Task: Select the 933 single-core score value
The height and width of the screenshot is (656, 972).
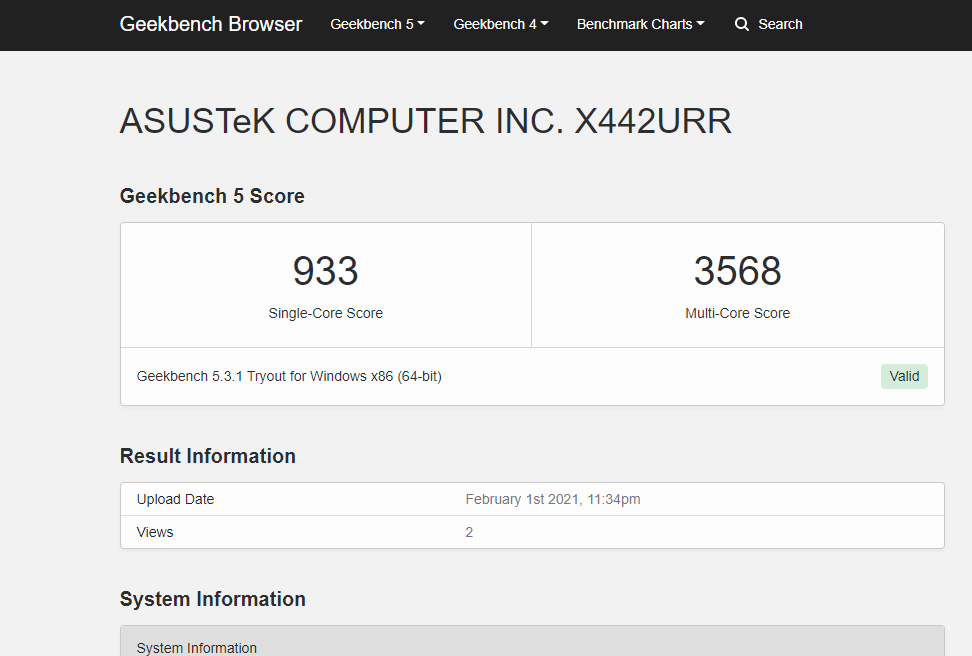Action: click(325, 271)
